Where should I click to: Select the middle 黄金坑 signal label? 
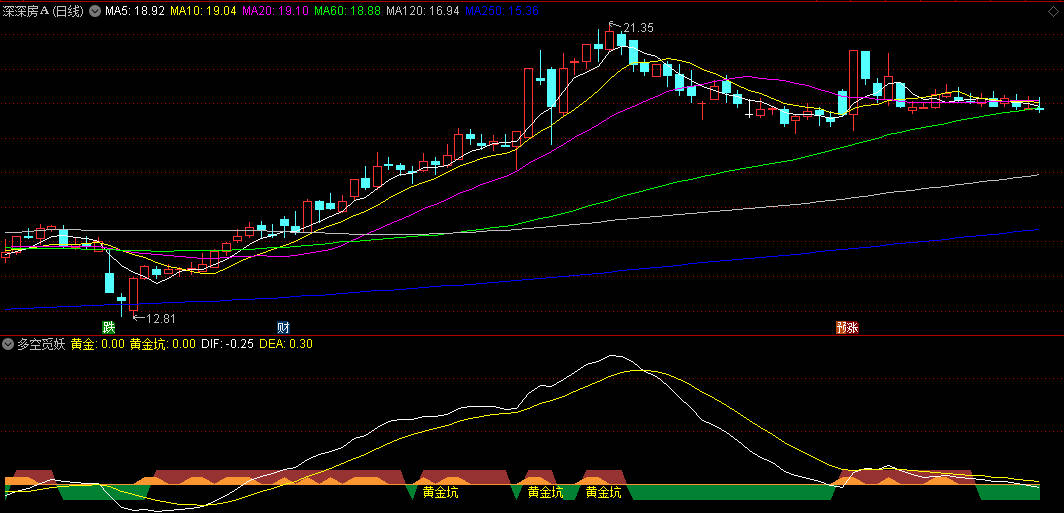click(x=545, y=492)
